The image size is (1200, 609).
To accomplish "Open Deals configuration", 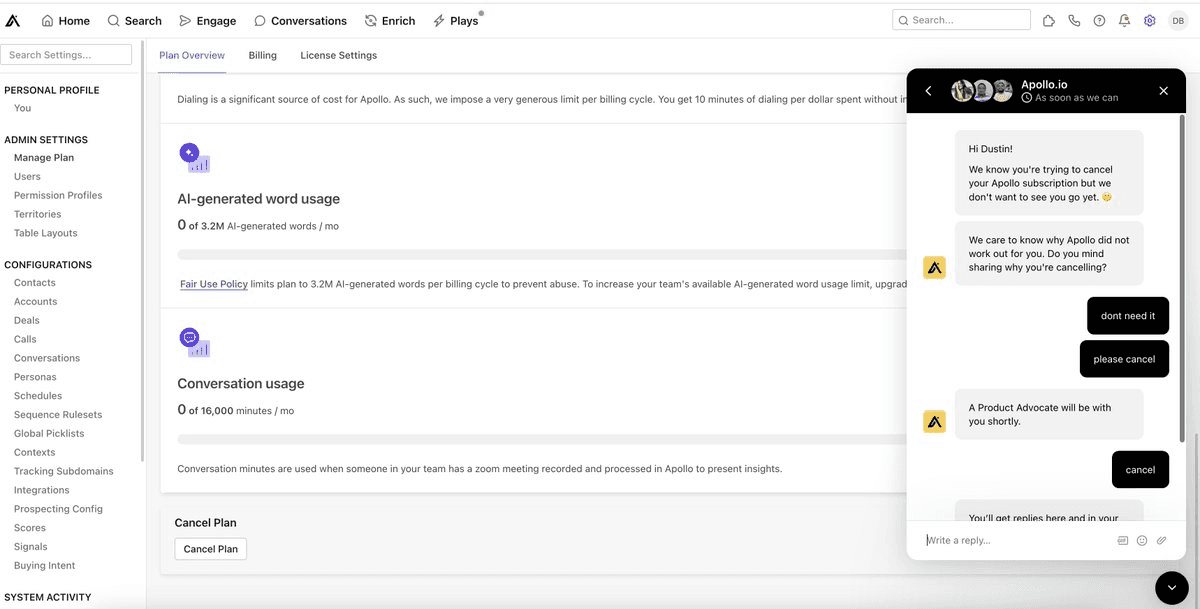I will tap(27, 321).
